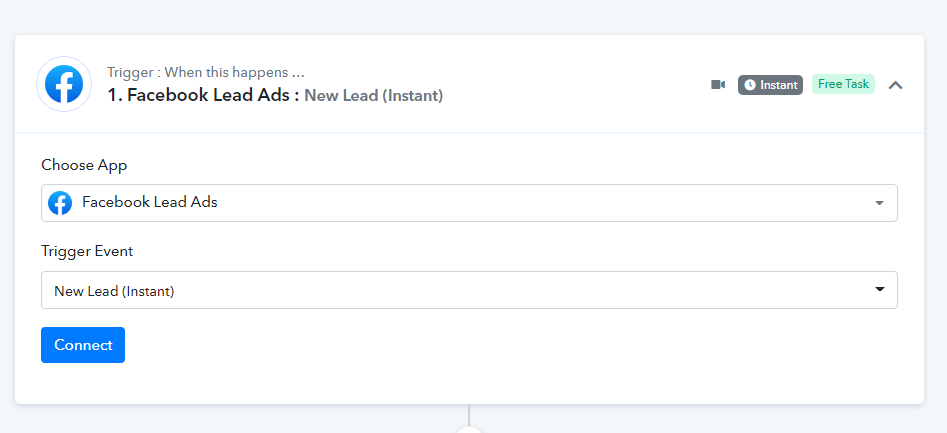Click the connector line beneath the trigger card
Viewport: 947px width, 433px height.
(x=469, y=415)
